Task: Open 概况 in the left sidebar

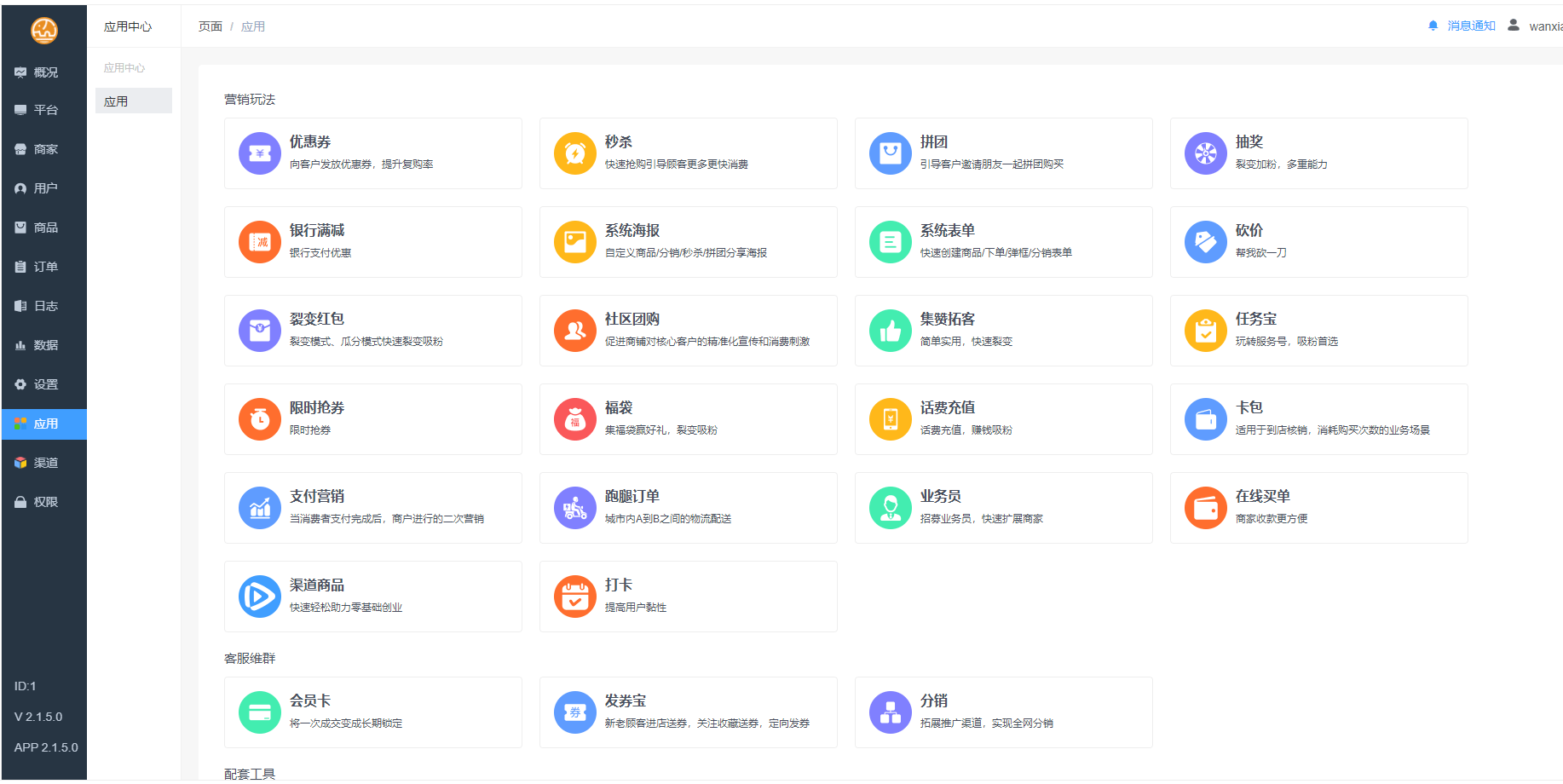Action: 45,72
